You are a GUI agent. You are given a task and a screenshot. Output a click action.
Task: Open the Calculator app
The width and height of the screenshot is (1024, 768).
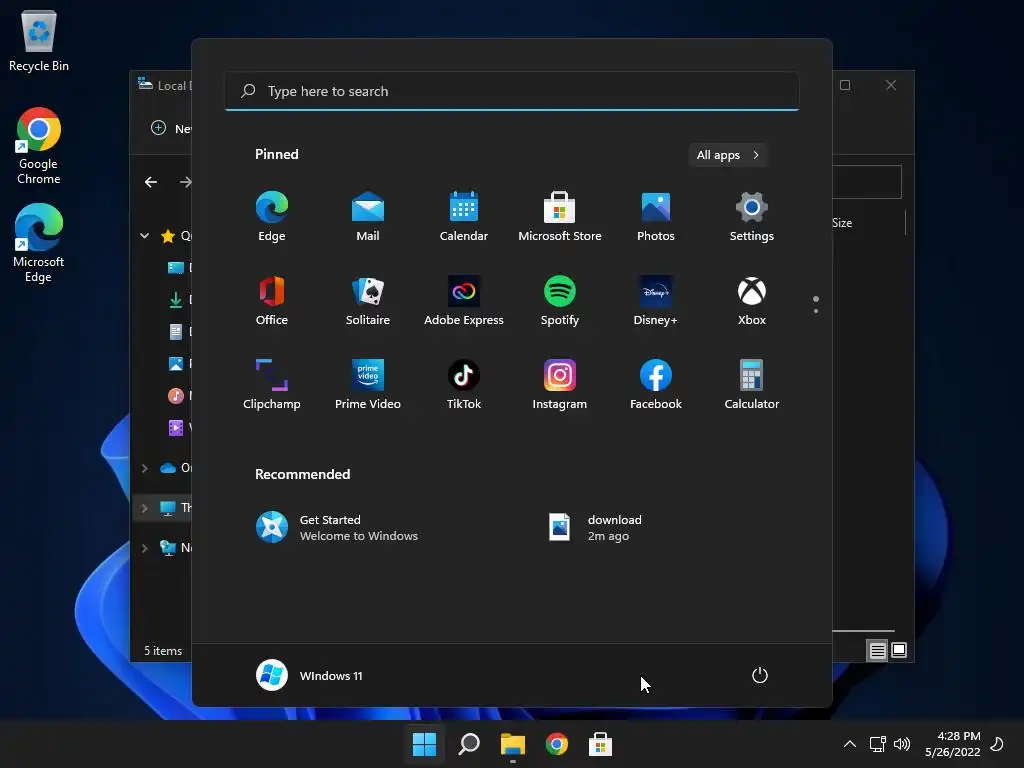752,385
